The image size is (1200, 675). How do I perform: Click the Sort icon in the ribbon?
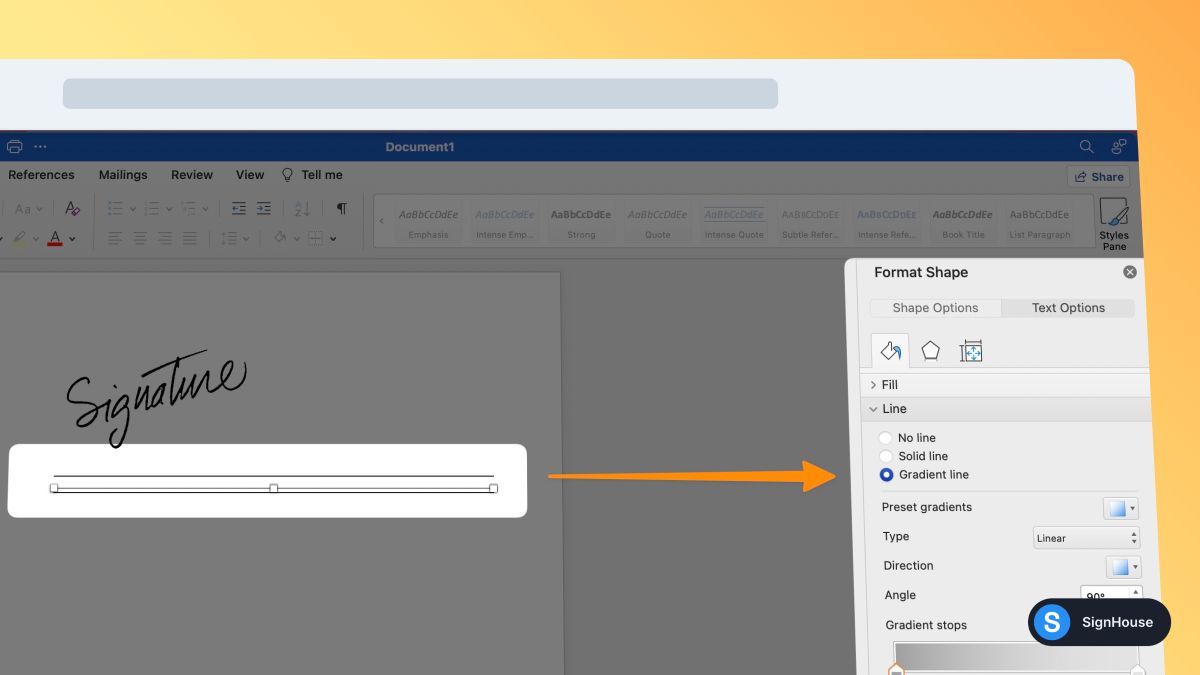[301, 208]
